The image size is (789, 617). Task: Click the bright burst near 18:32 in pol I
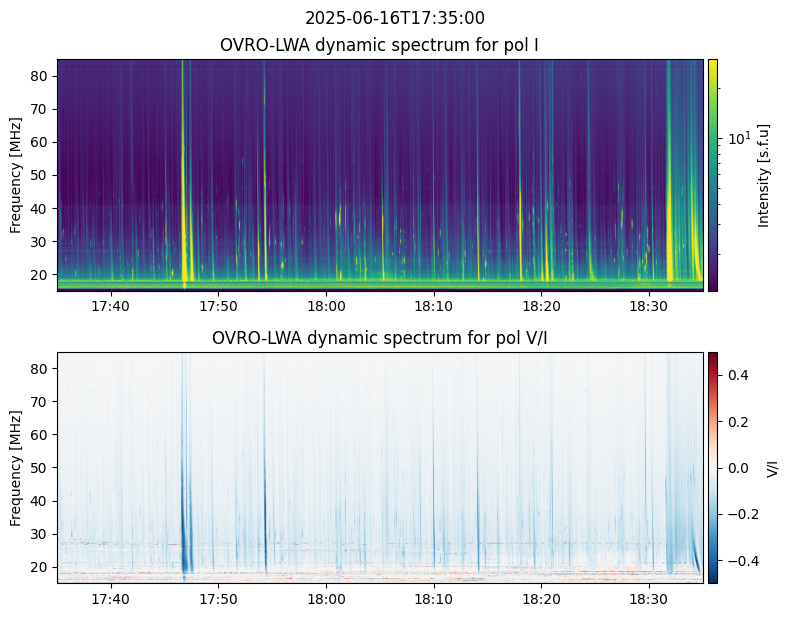tap(670, 200)
